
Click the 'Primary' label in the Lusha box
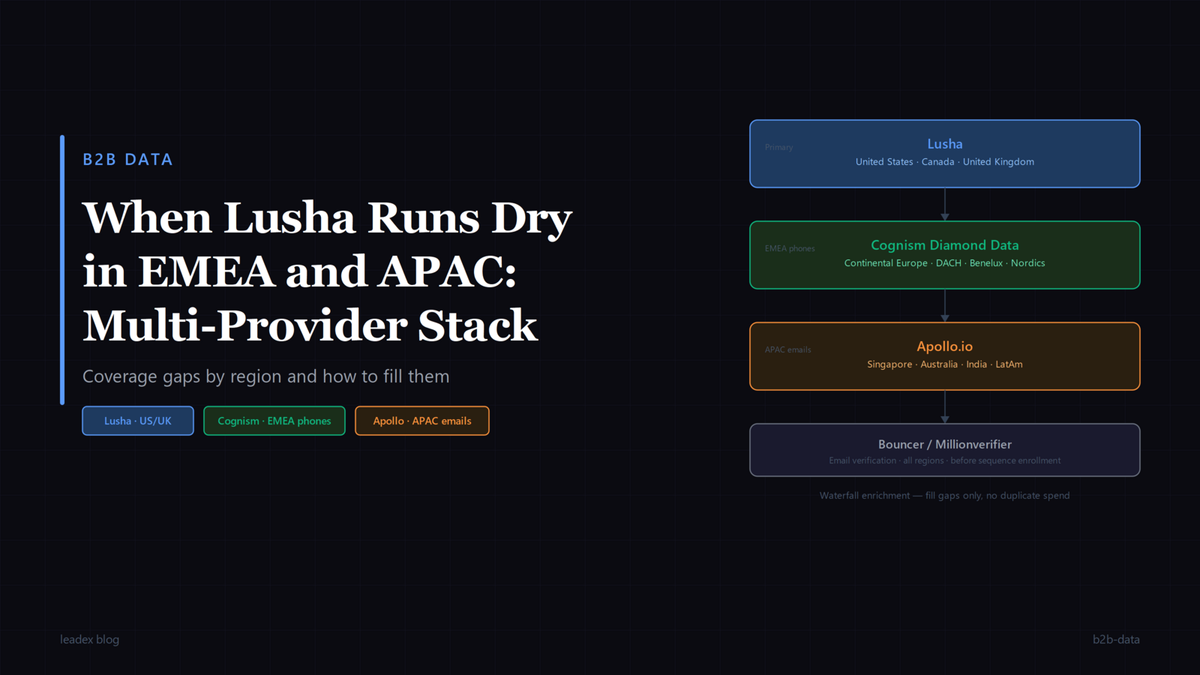click(x=779, y=147)
